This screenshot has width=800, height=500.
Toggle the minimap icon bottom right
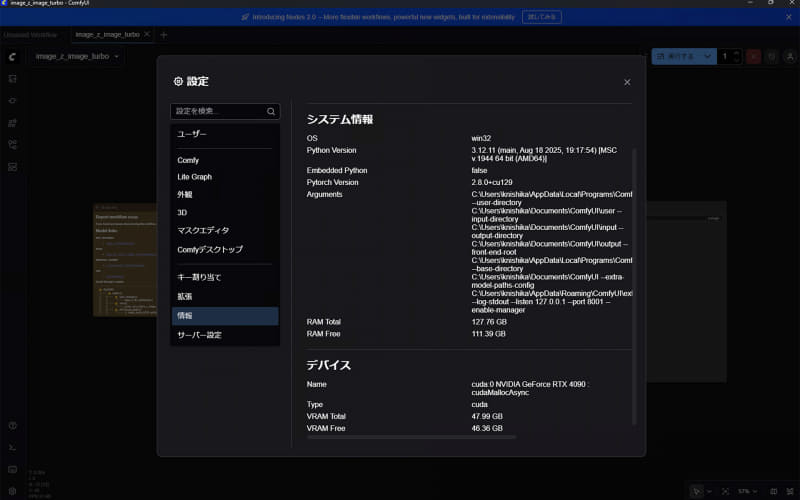point(774,491)
